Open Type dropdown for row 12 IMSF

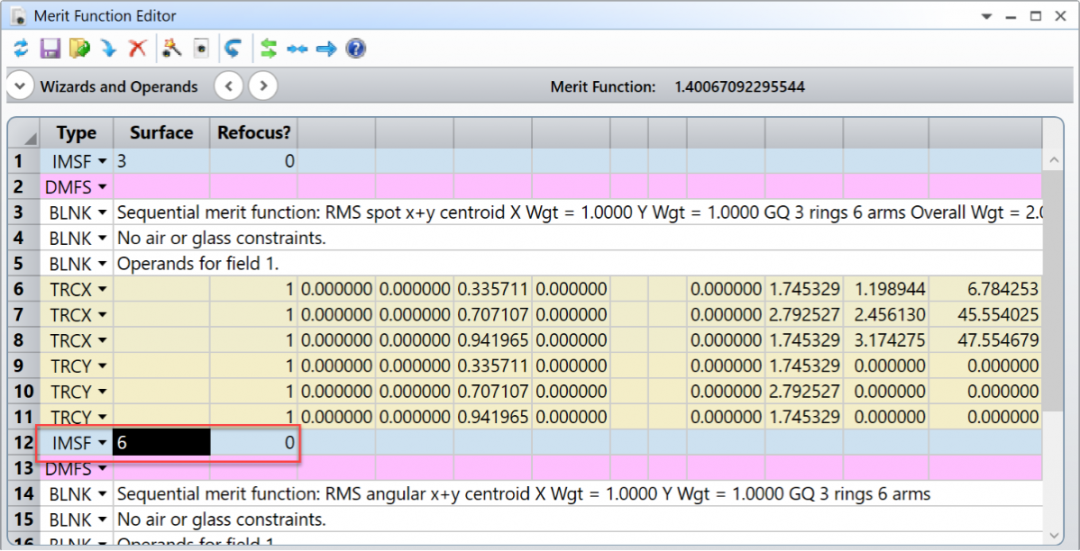(102, 443)
